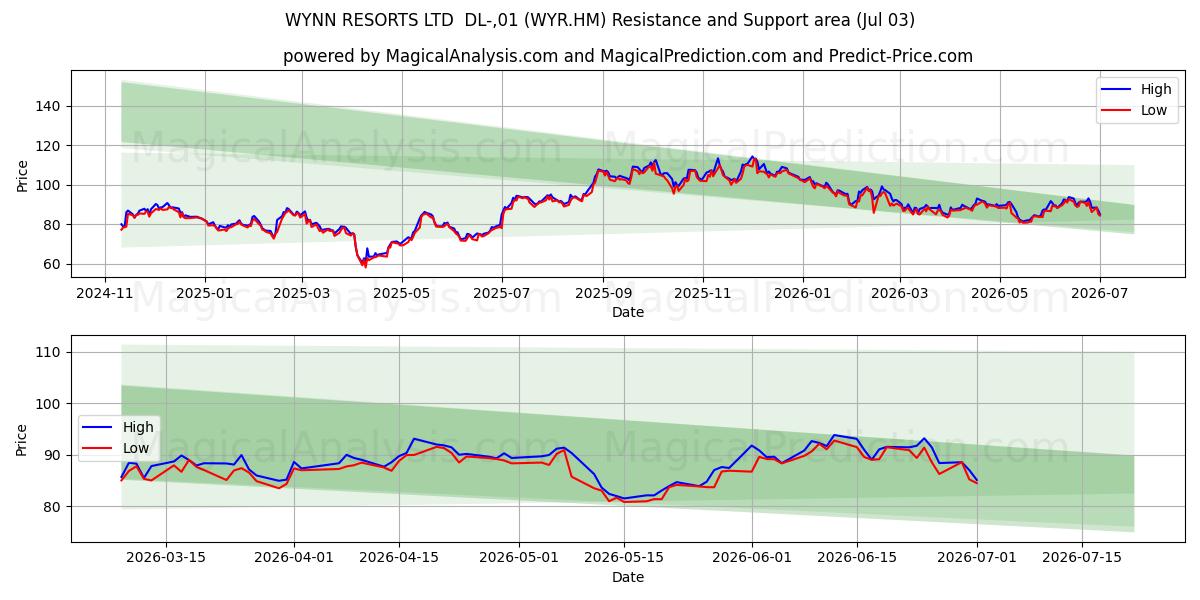Click the red Low line swatch in top legend
Screen dimensions: 1200x600
pyautogui.click(x=1118, y=111)
